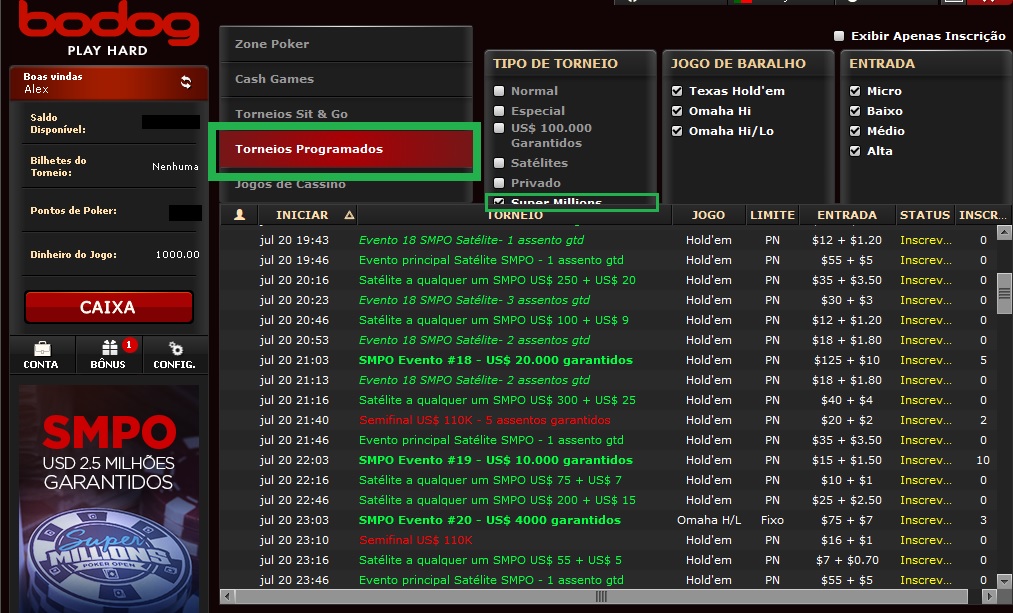The height and width of the screenshot is (613, 1013).
Task: Uncheck Baixo entry filter
Action: point(855,111)
